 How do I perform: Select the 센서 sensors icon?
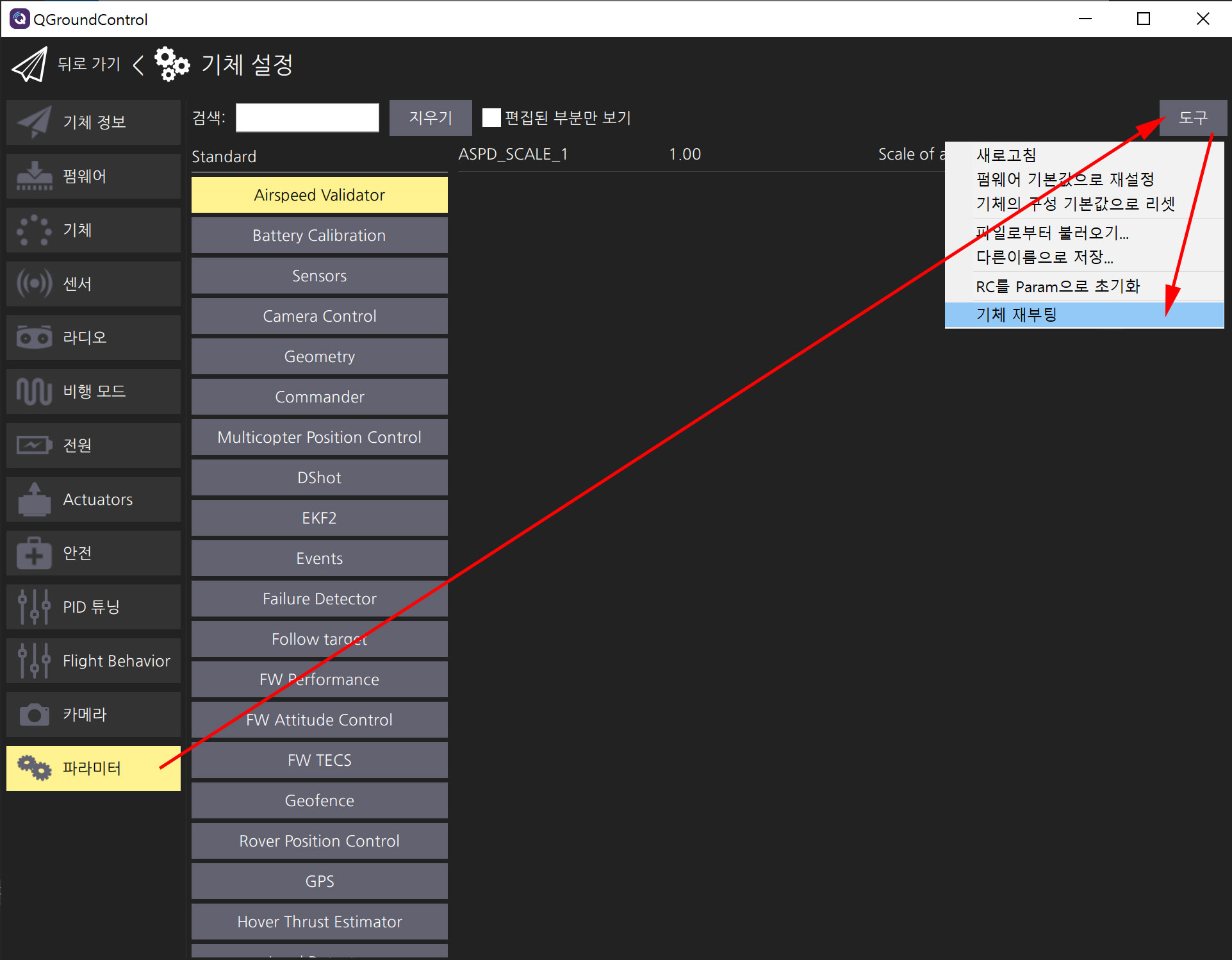[x=35, y=283]
